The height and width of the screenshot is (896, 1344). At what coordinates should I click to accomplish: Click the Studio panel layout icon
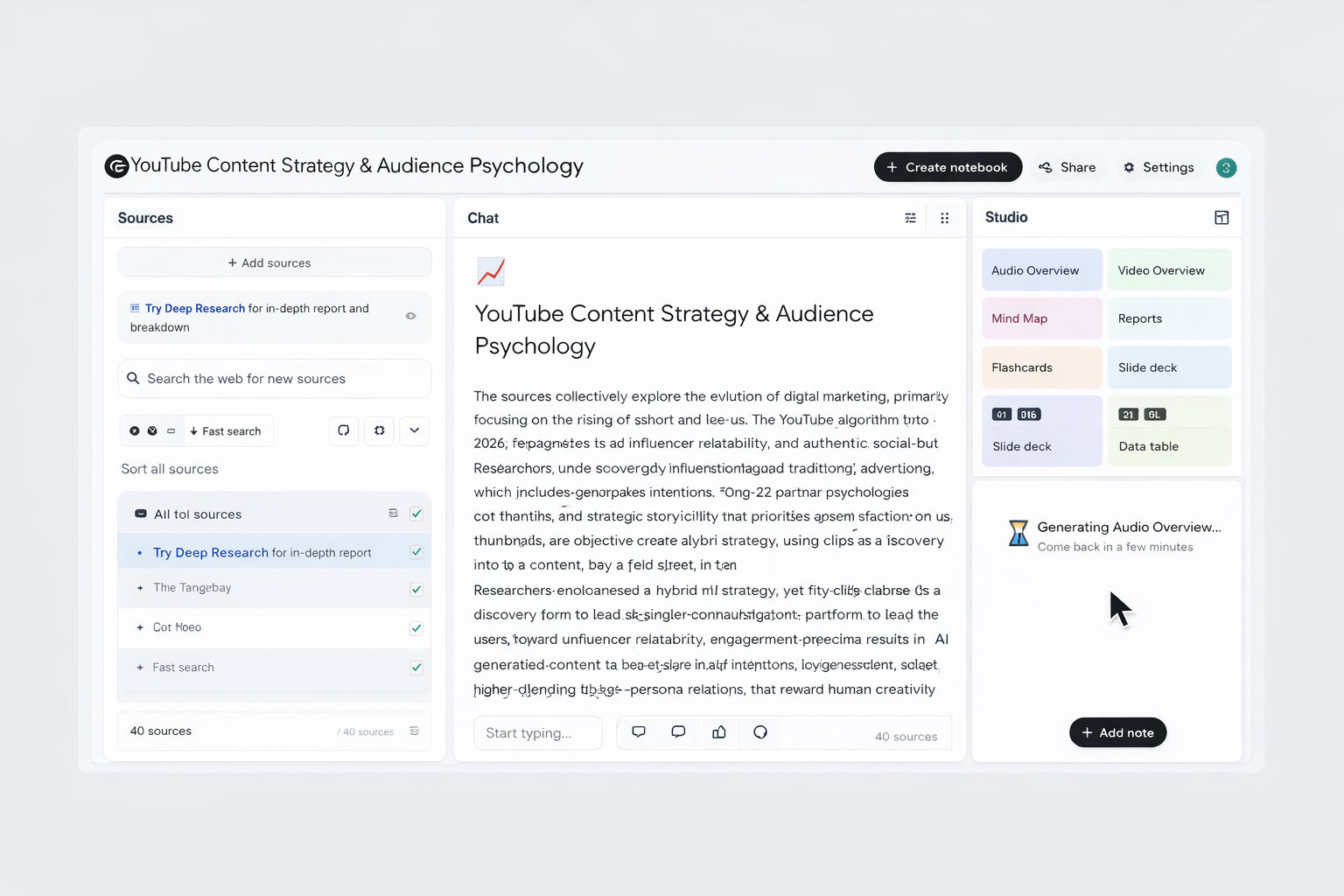1221,218
